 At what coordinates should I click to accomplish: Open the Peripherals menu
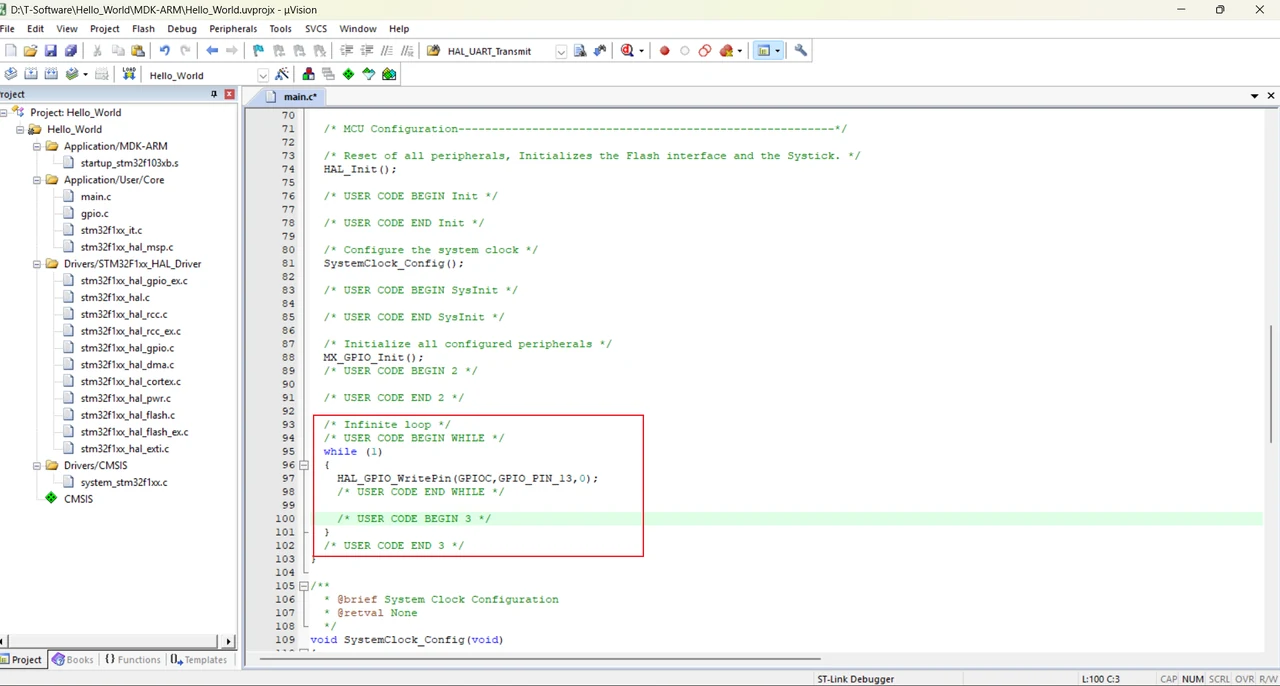pos(233,29)
